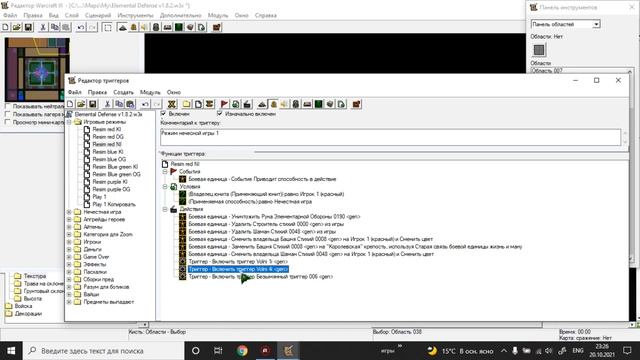Select 'Текстура' folder in main window palette

(x=35, y=276)
